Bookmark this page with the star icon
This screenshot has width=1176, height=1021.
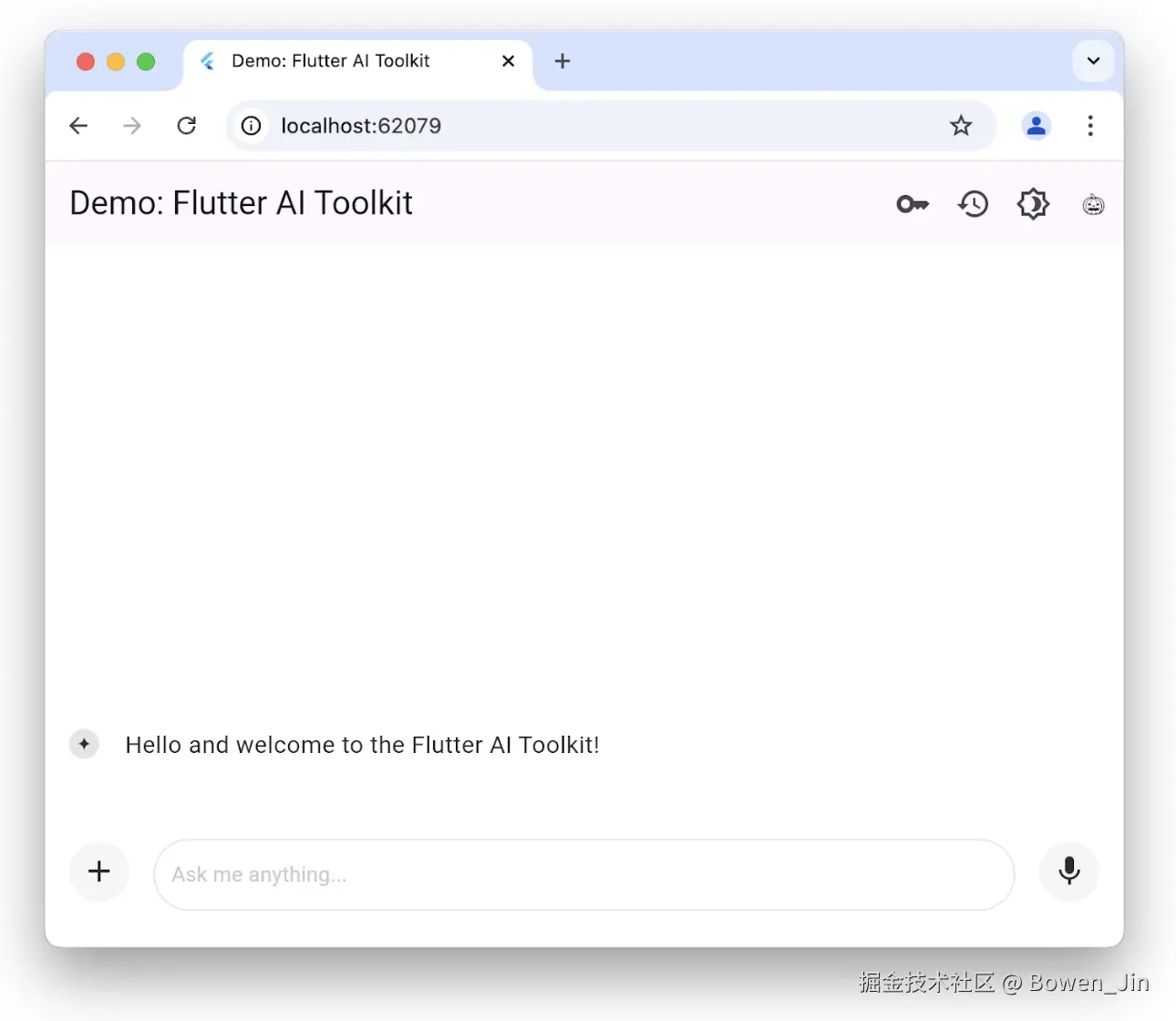[x=961, y=126]
